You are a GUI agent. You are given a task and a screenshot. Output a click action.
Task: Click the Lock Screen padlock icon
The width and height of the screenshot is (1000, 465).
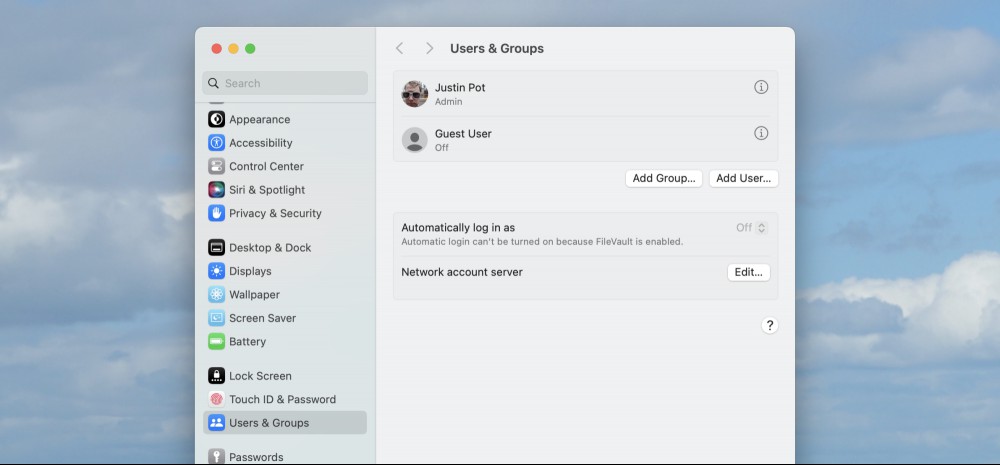point(216,376)
